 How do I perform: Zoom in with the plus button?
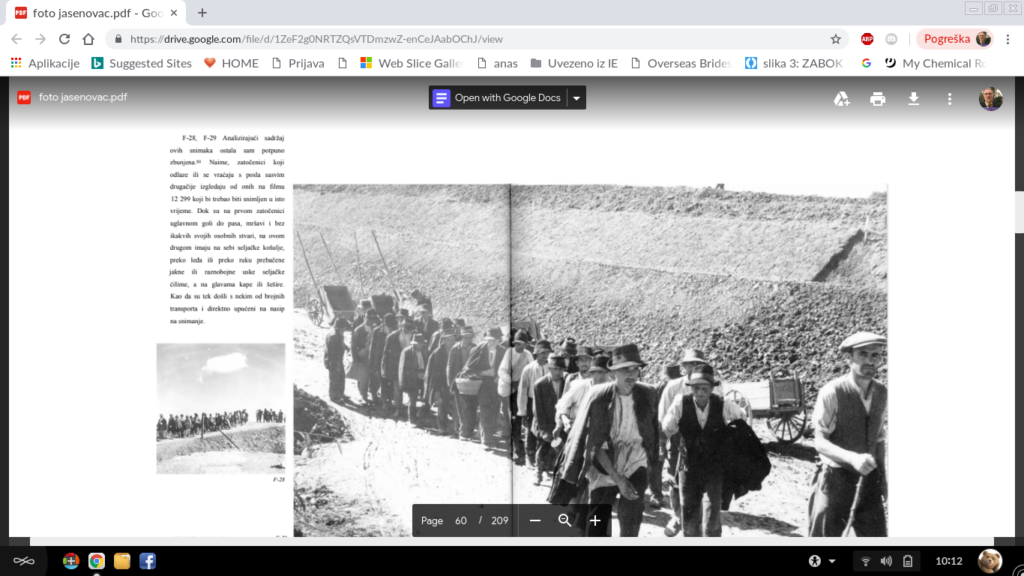[595, 520]
